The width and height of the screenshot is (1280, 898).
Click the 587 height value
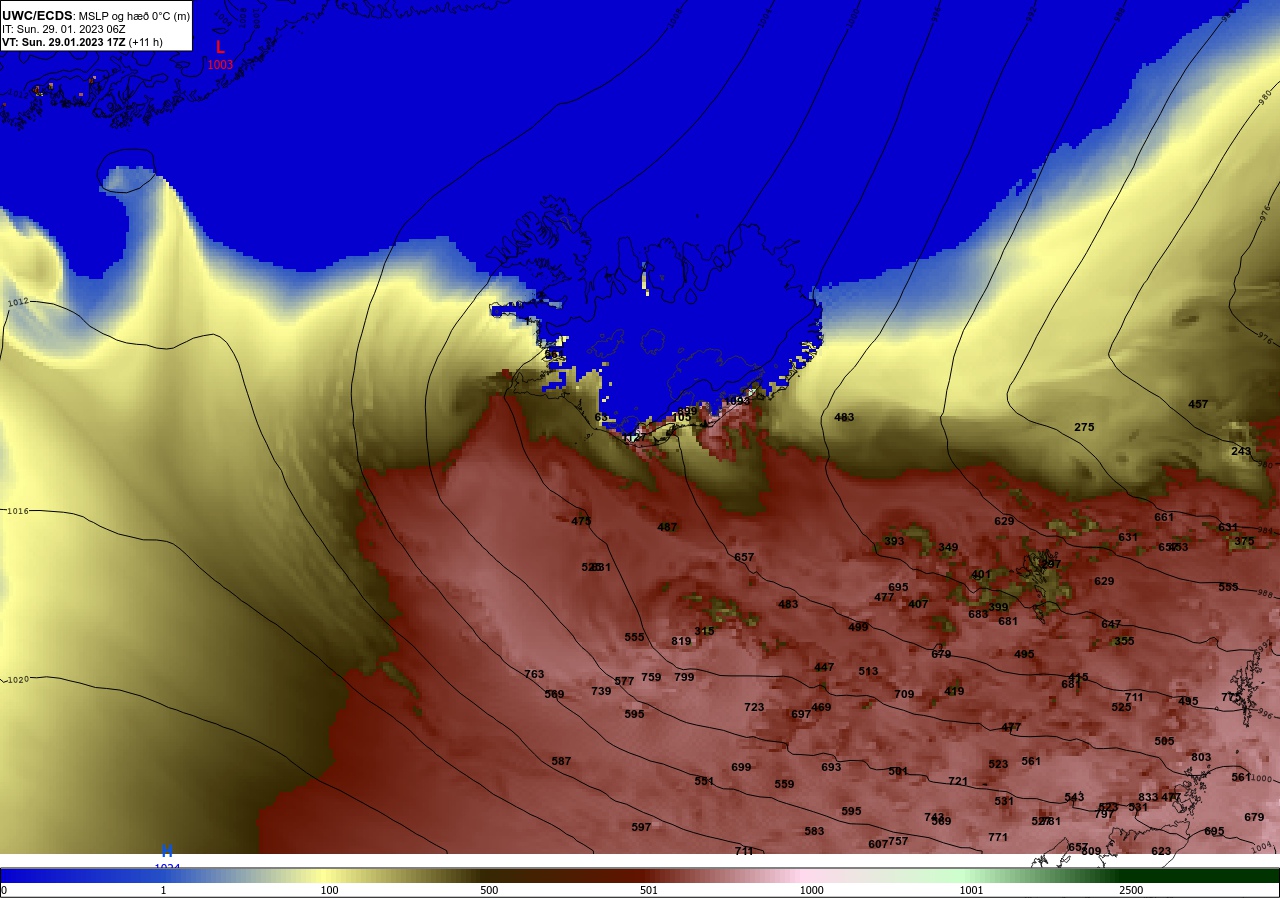coord(561,761)
